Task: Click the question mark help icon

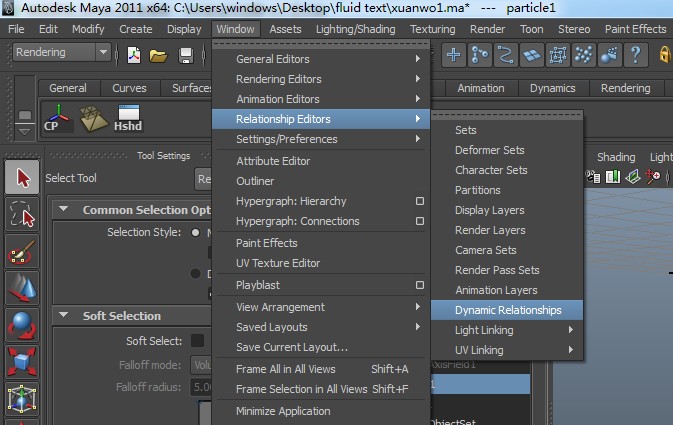Action: 636,55
